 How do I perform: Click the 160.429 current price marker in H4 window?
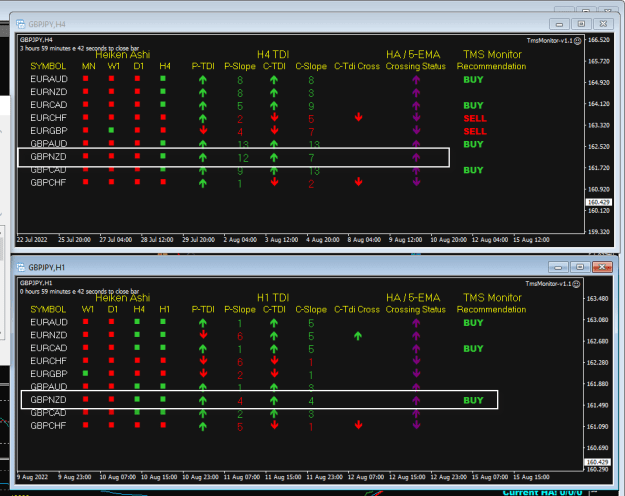[x=598, y=203]
